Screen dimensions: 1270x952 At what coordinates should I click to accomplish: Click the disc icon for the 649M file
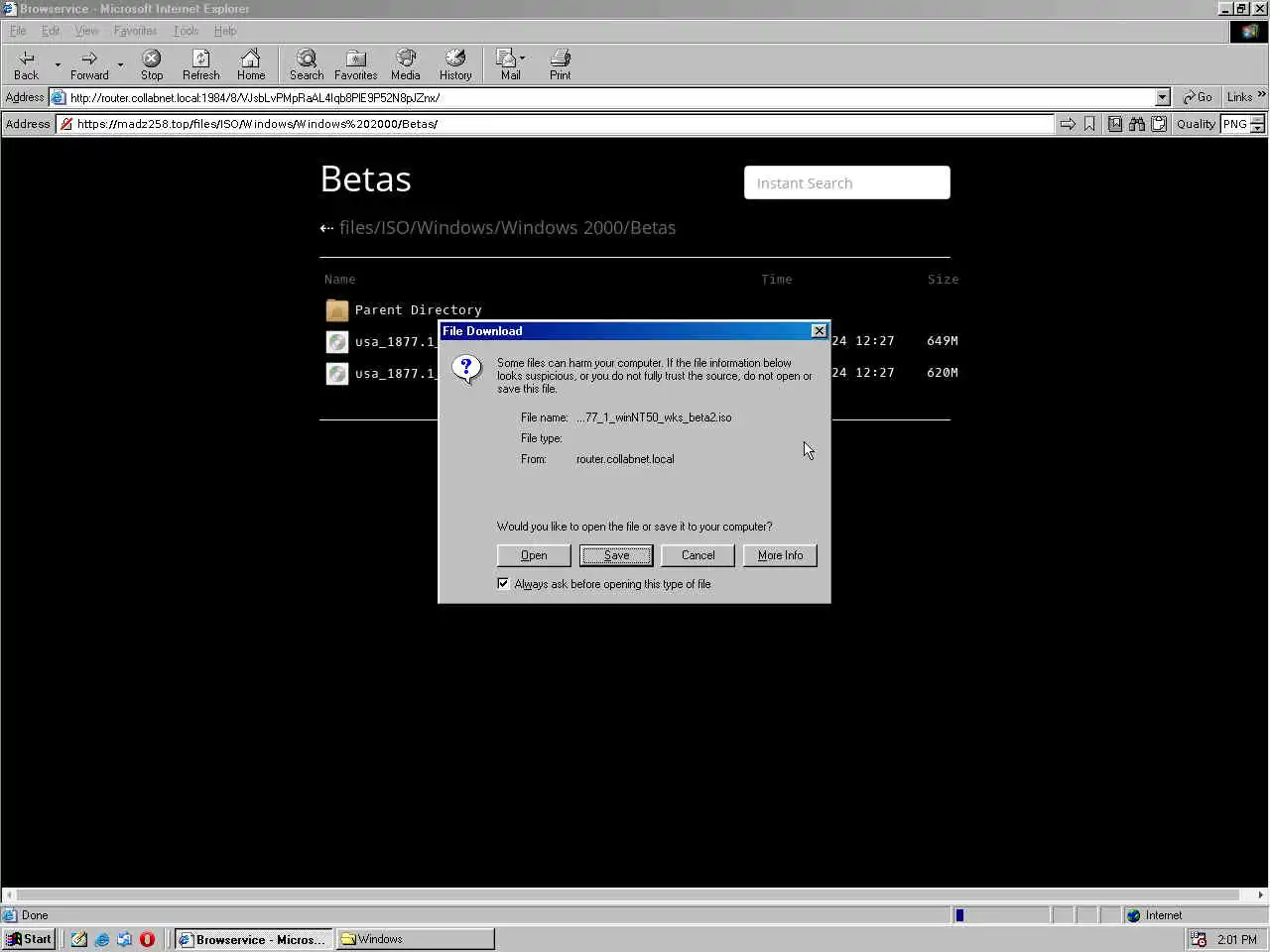(x=337, y=342)
